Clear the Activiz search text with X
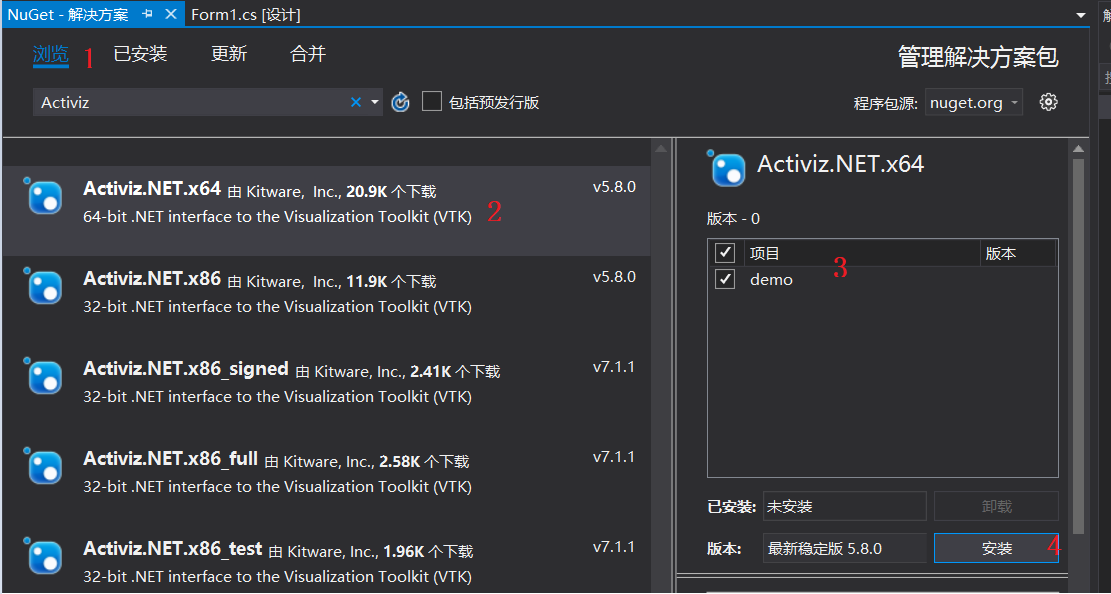 tap(356, 102)
